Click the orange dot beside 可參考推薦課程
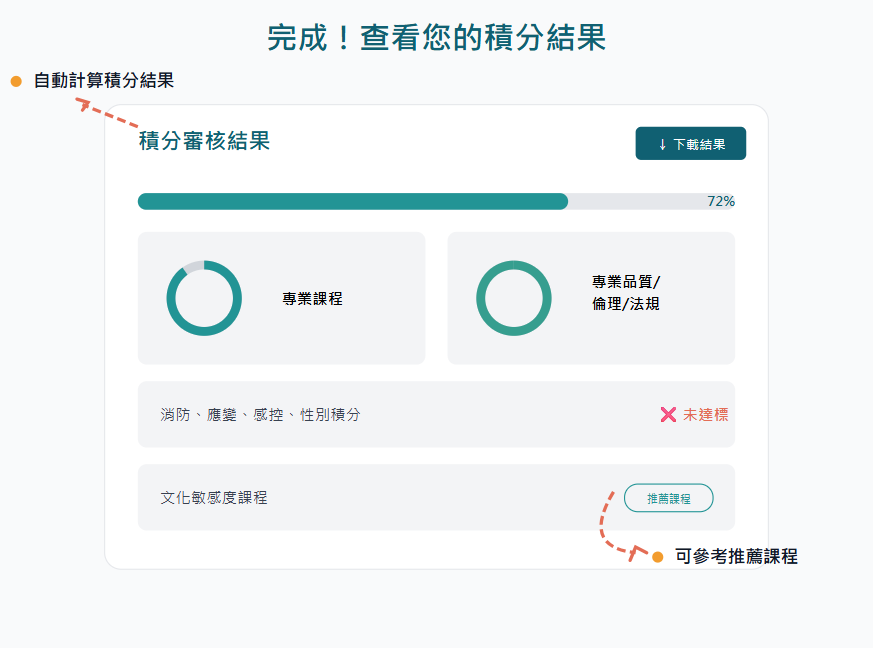This screenshot has height=648, width=873. click(x=658, y=557)
